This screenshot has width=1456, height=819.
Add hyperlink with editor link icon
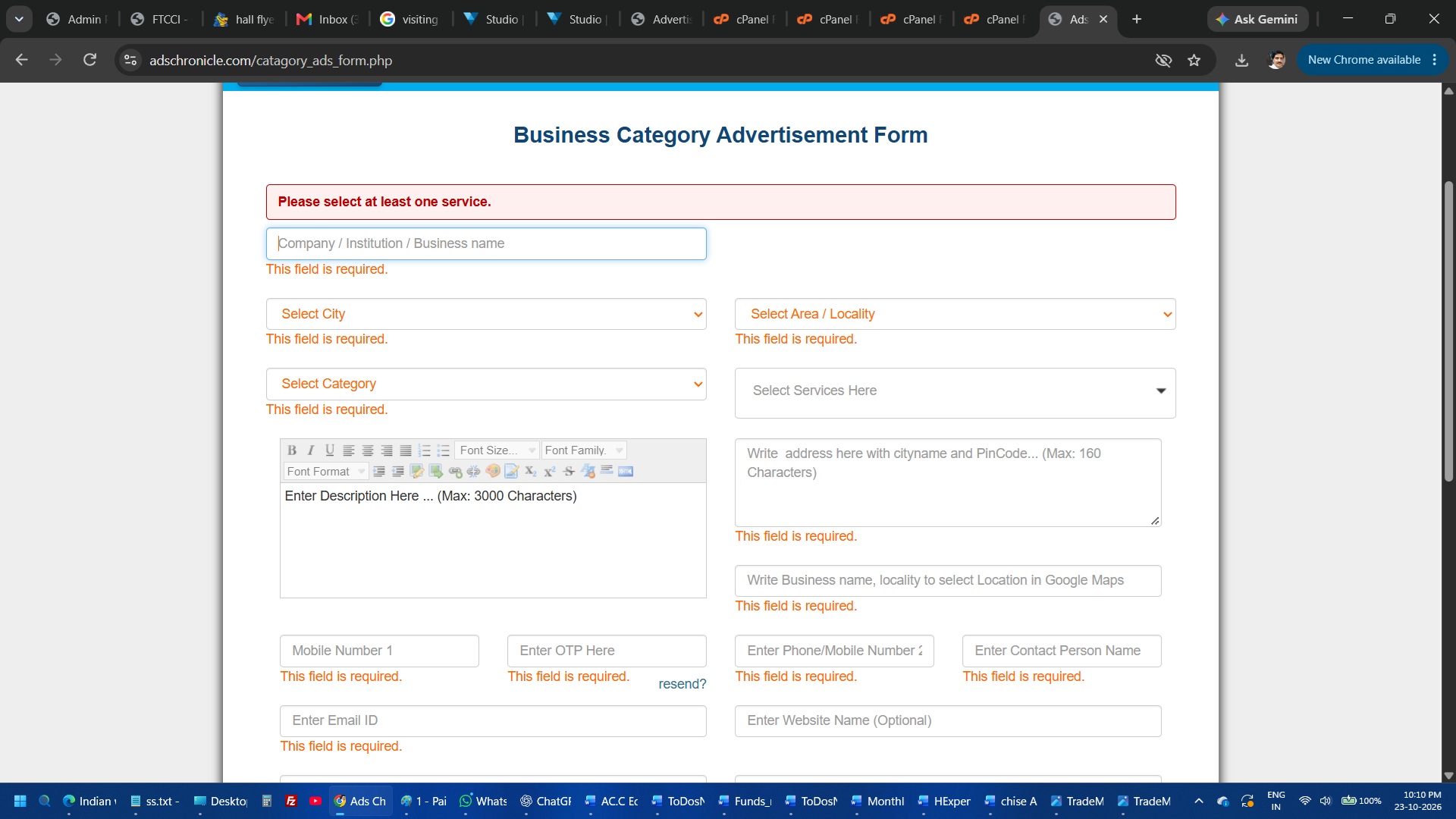pyautogui.click(x=455, y=472)
